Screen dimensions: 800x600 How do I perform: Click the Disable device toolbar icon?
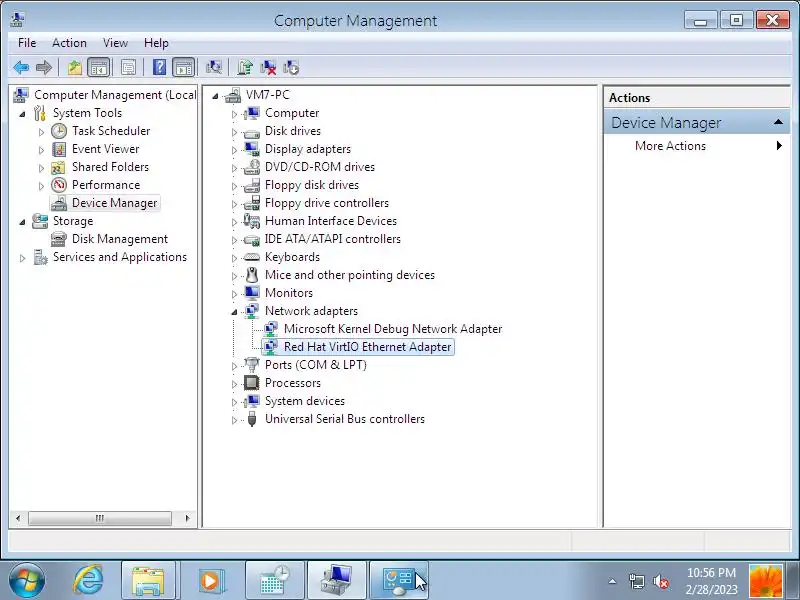pyautogui.click(x=291, y=67)
